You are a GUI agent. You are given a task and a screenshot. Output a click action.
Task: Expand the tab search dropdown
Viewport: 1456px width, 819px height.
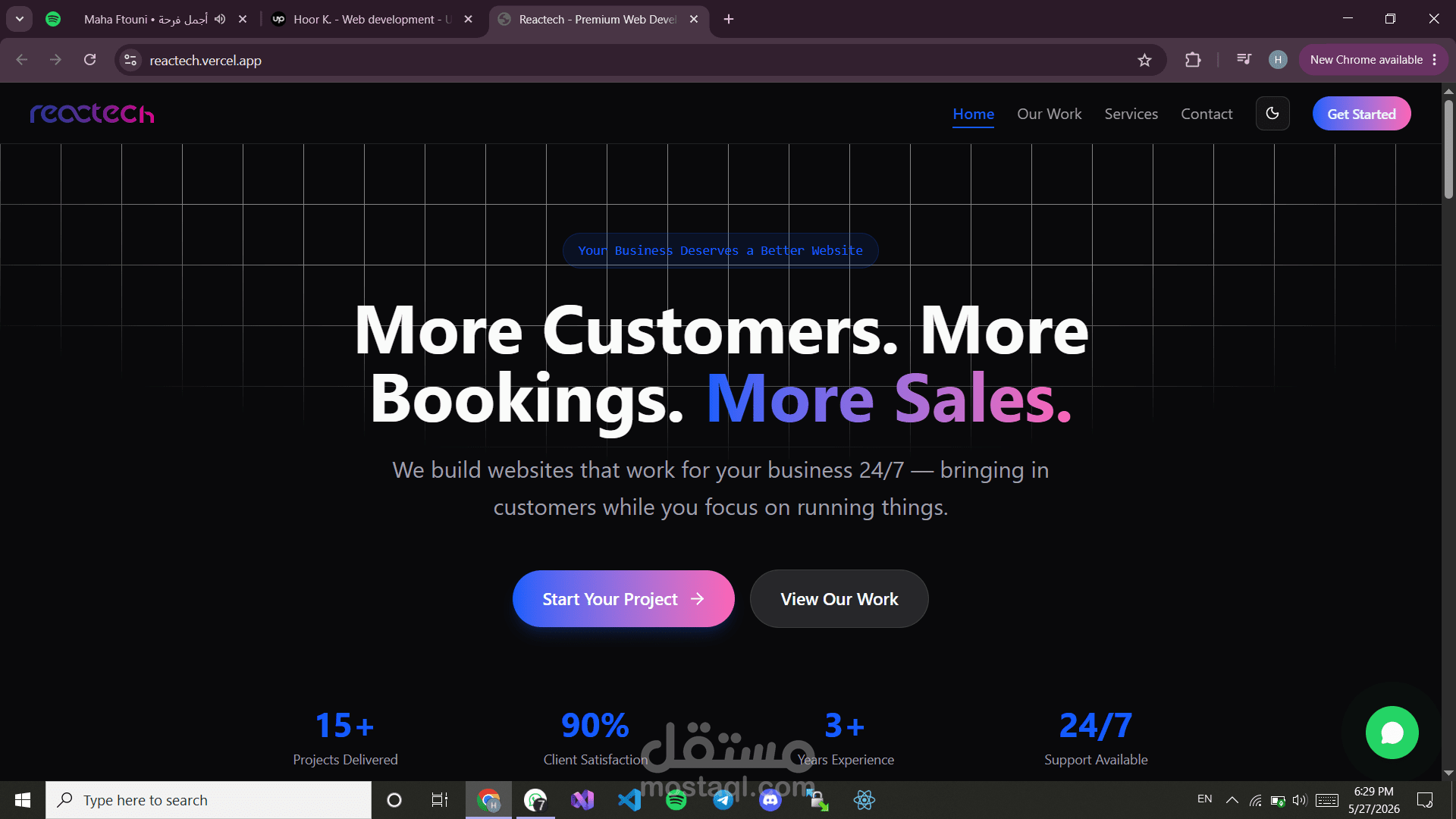tap(20, 19)
